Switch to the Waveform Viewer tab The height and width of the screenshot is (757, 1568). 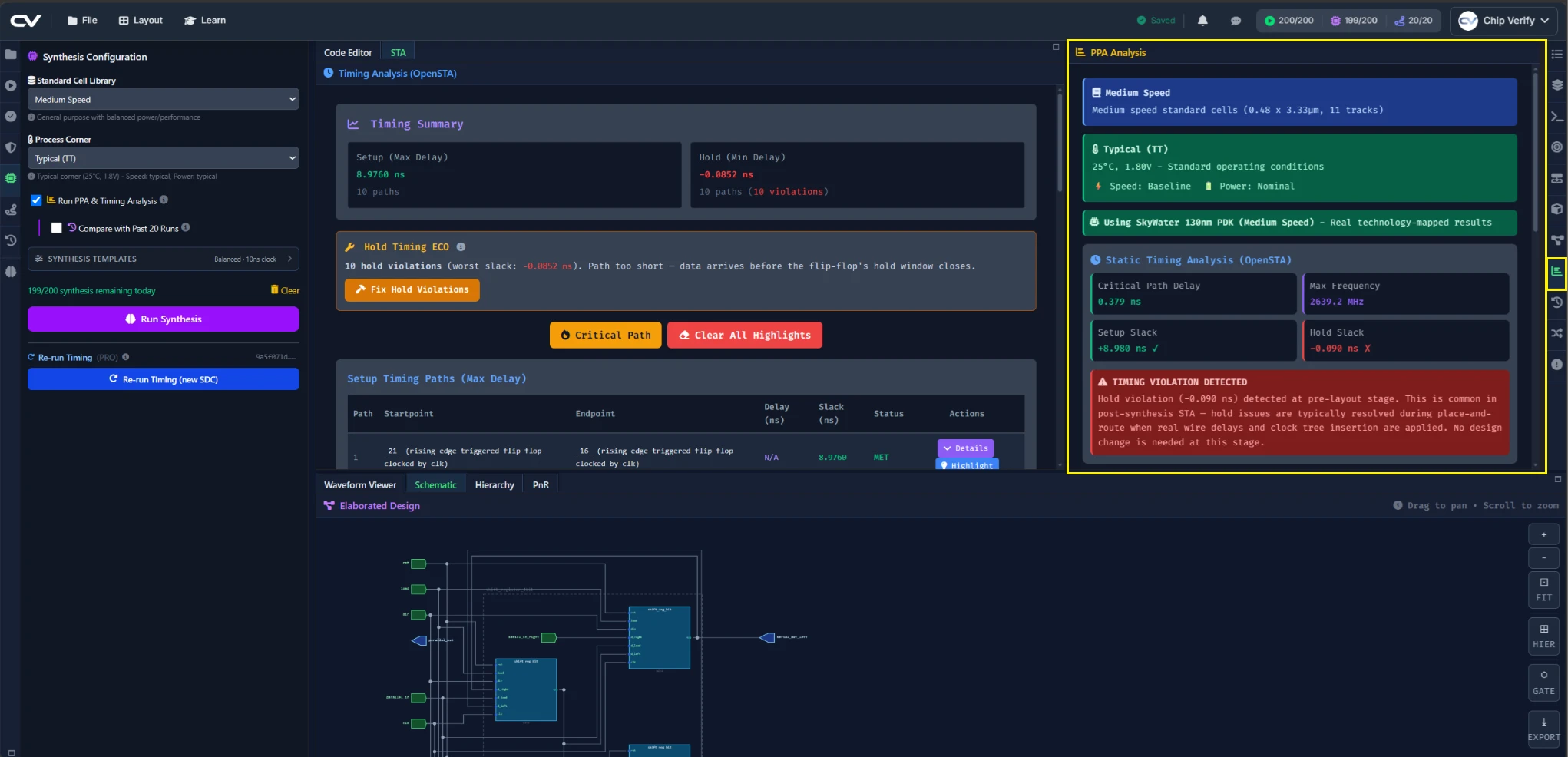(360, 485)
